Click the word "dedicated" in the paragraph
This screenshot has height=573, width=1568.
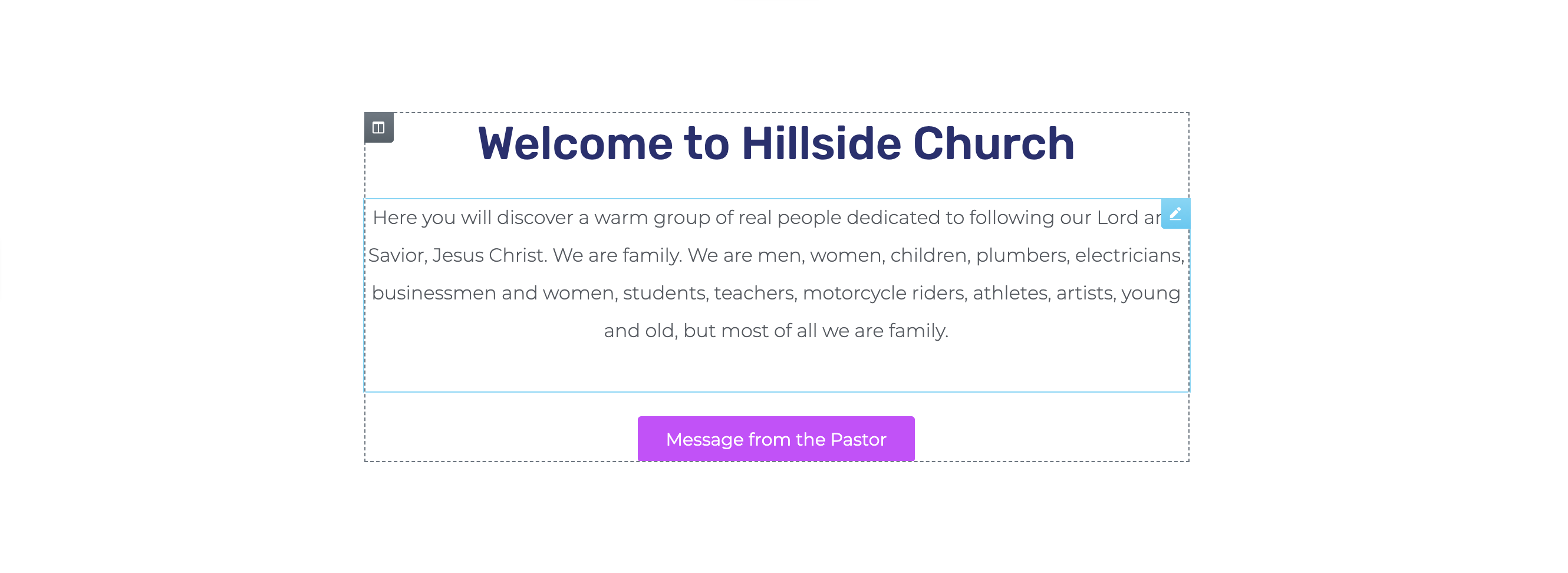pos(892,218)
